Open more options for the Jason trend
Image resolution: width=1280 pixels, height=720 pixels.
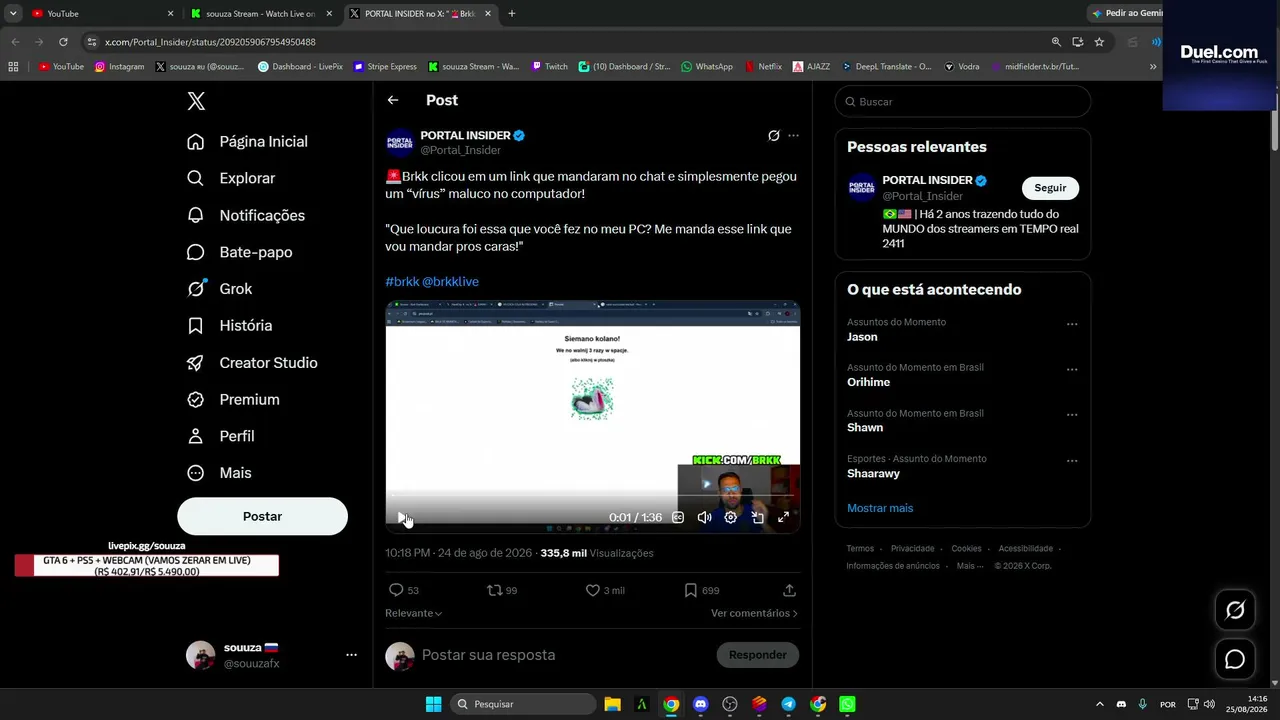[1072, 324]
